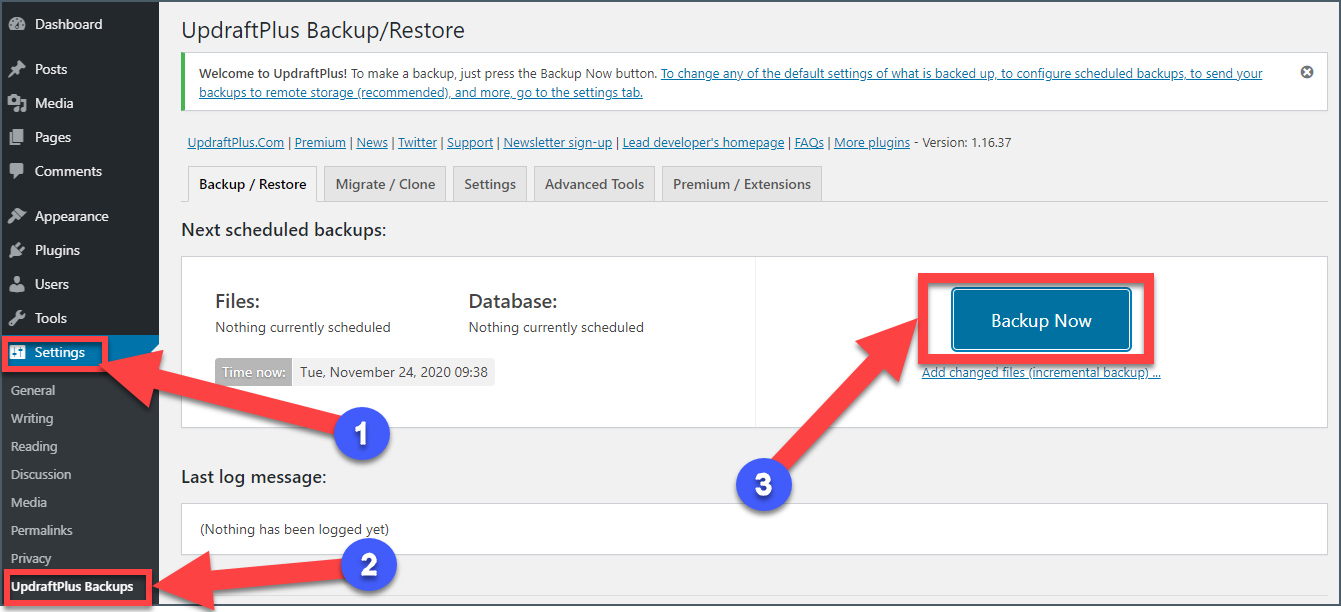The image size is (1341, 612).
Task: Open the Pages admin menu
Action: coord(53,137)
